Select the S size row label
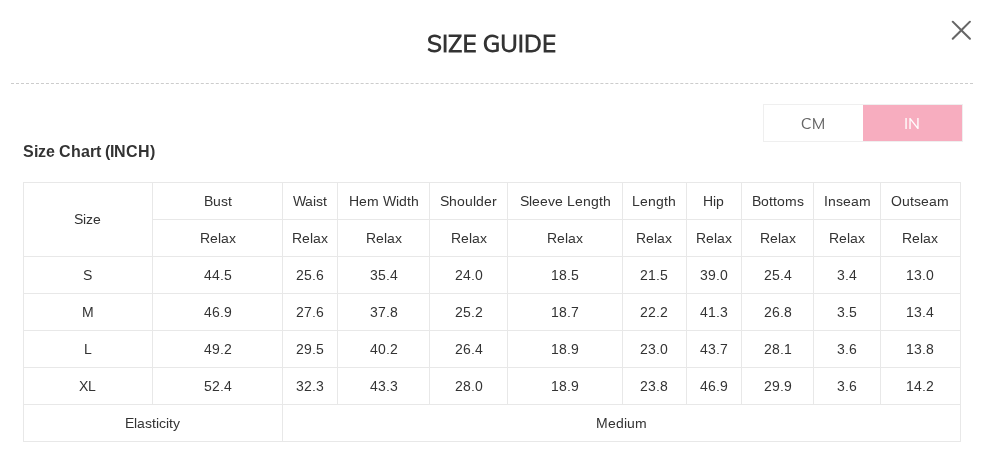This screenshot has width=981, height=453. pos(88,275)
